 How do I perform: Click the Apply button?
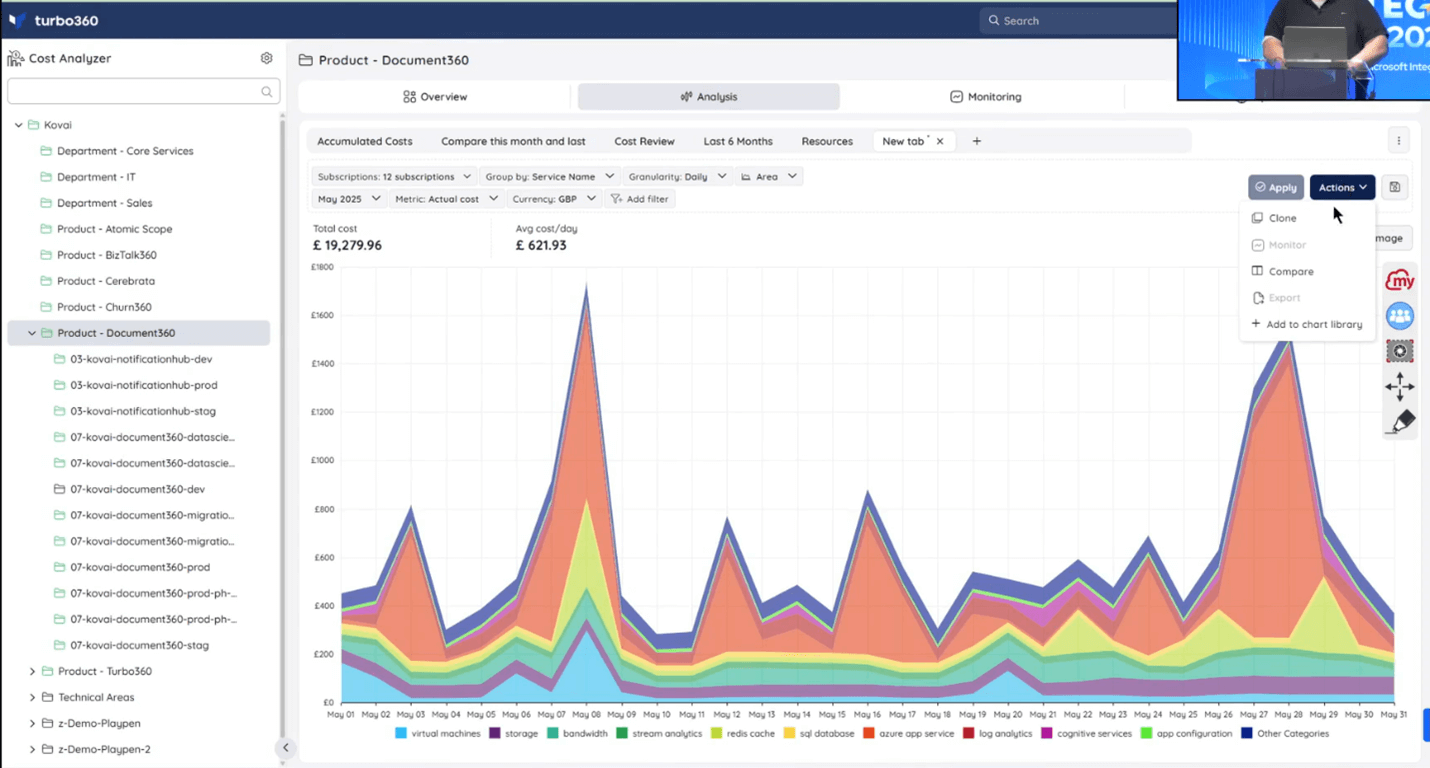point(1275,187)
